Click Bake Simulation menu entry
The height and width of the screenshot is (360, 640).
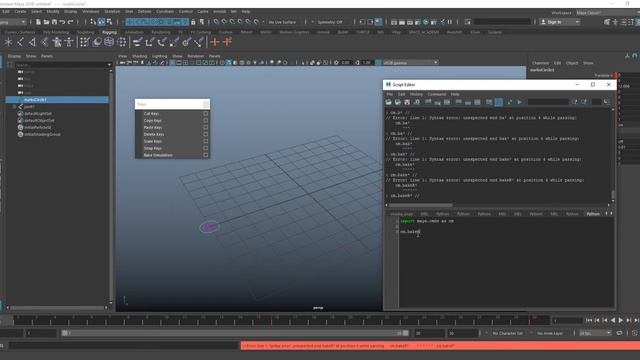point(158,155)
